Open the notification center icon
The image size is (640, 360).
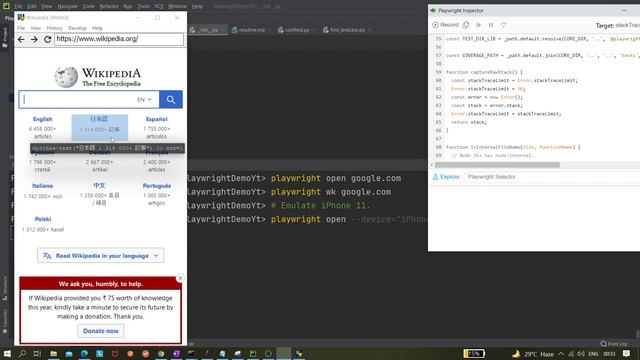[627, 354]
